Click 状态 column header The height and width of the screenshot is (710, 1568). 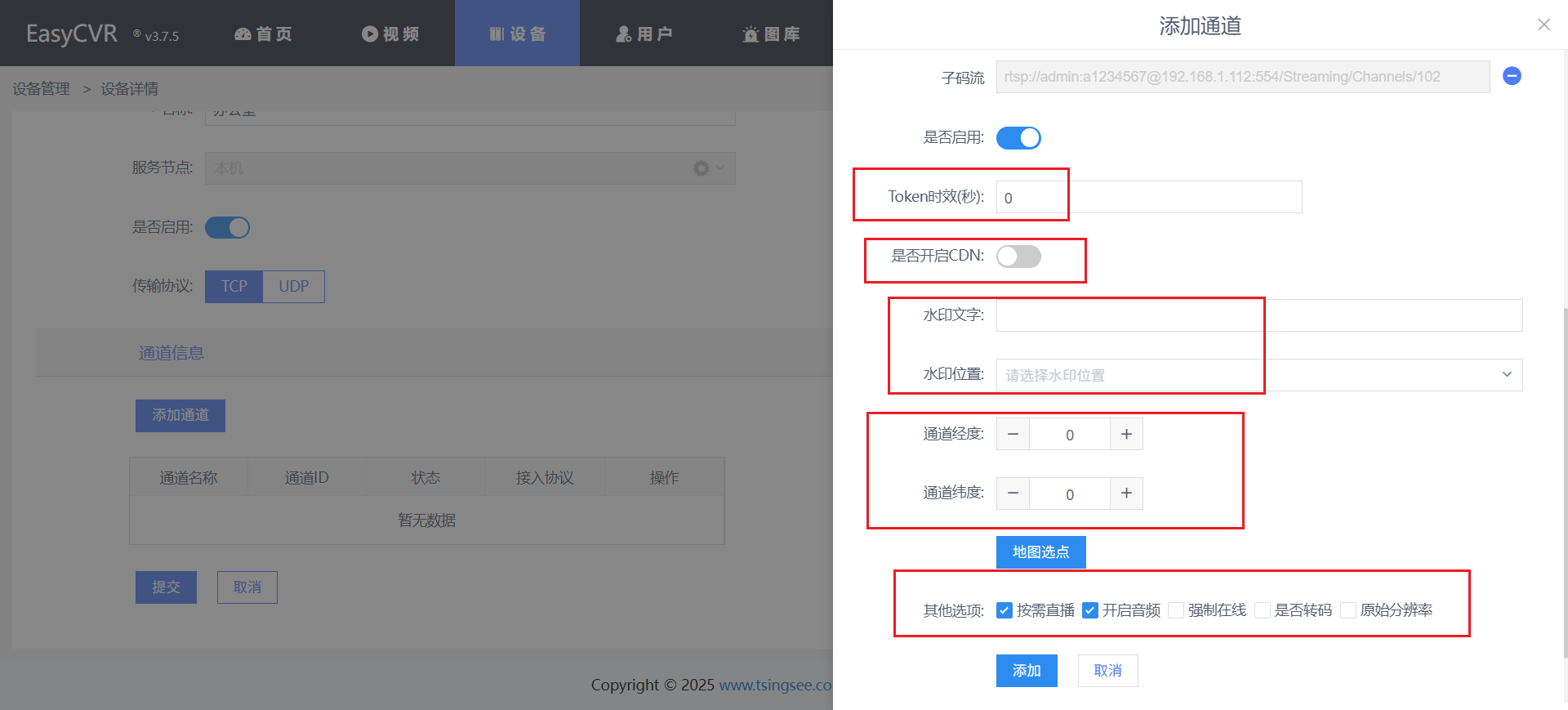click(x=425, y=477)
